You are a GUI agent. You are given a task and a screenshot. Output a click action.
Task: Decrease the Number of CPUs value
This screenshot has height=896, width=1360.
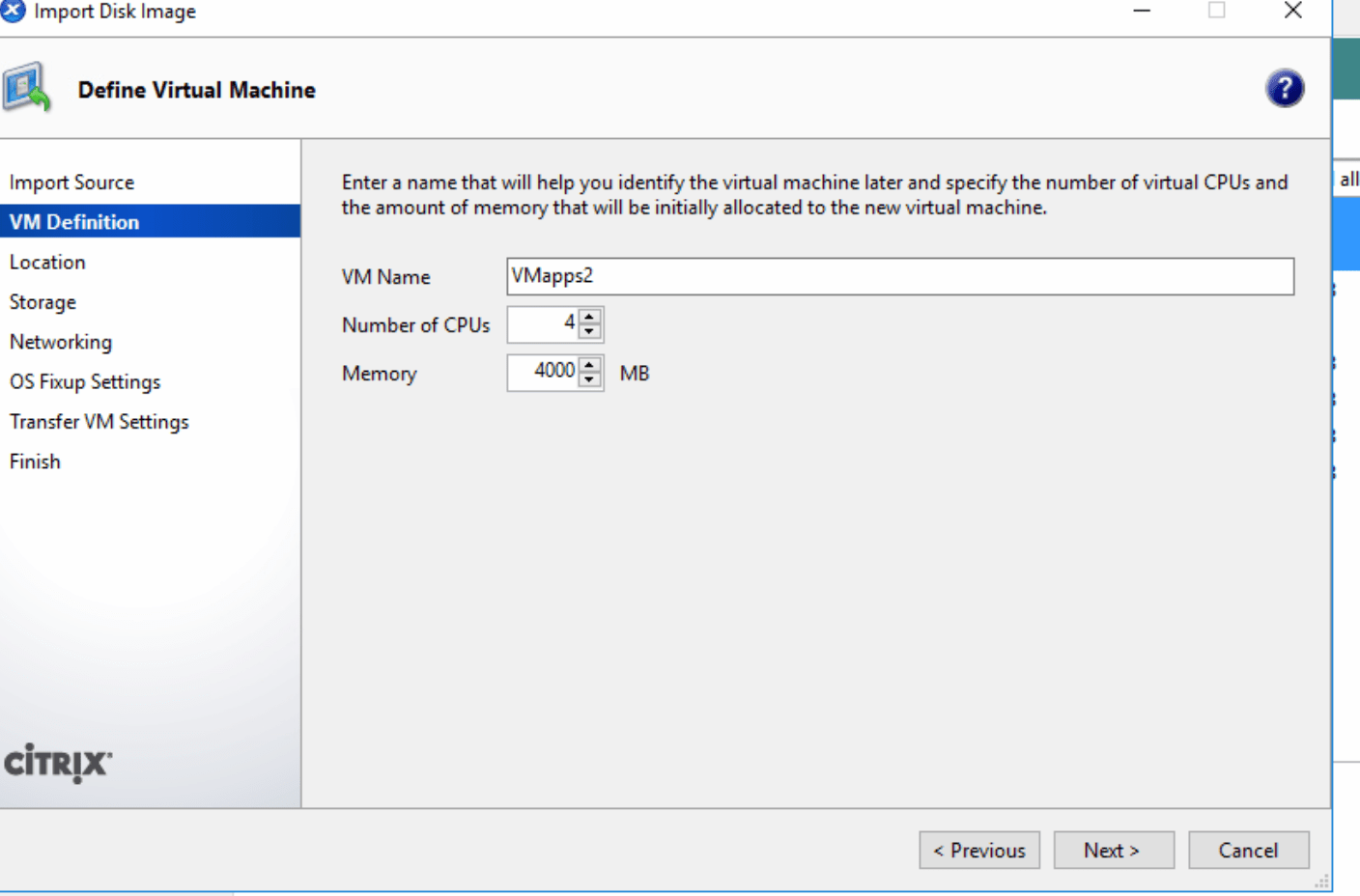coord(589,332)
